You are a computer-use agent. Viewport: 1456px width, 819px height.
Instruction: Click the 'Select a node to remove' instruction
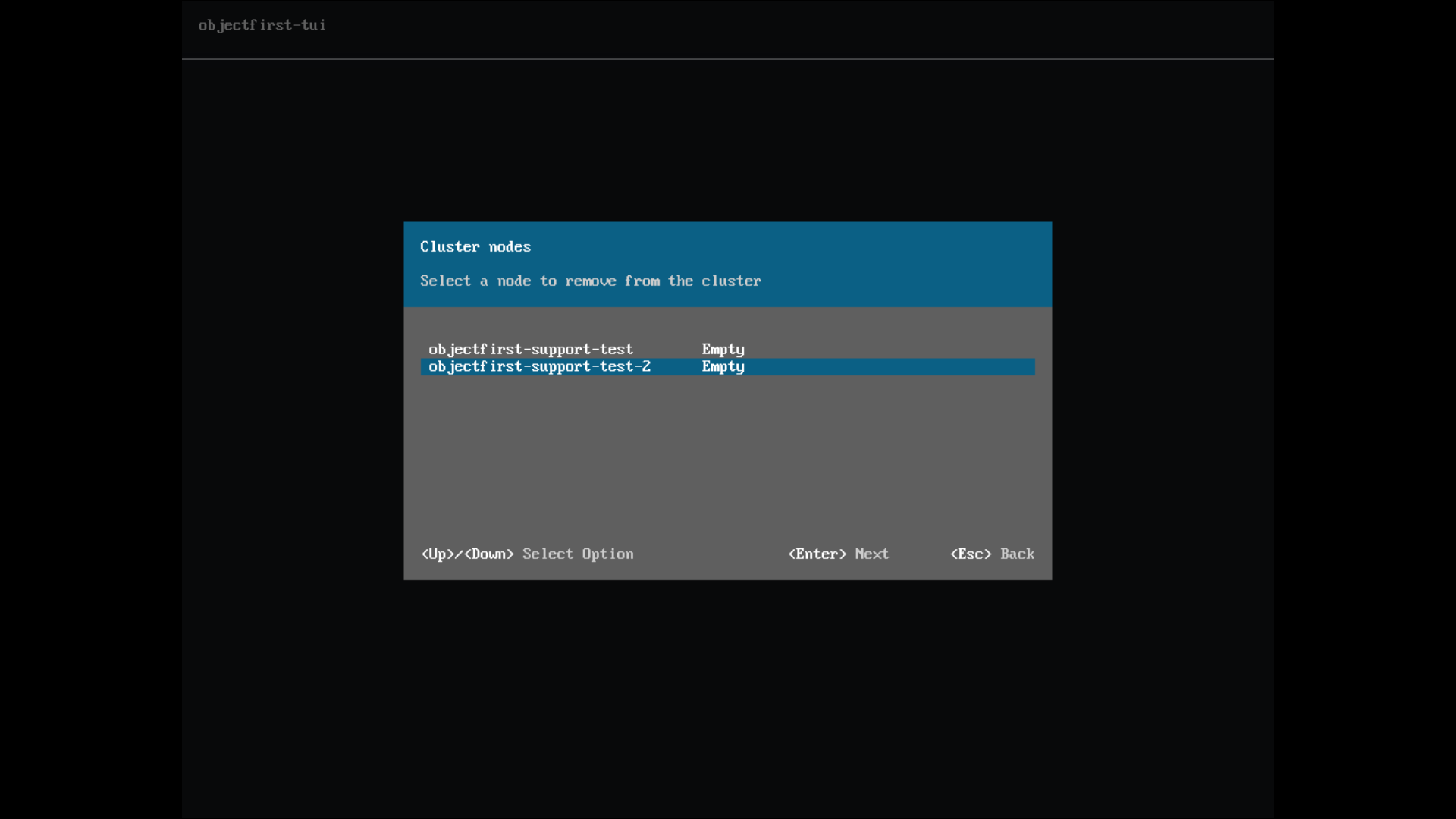(591, 281)
